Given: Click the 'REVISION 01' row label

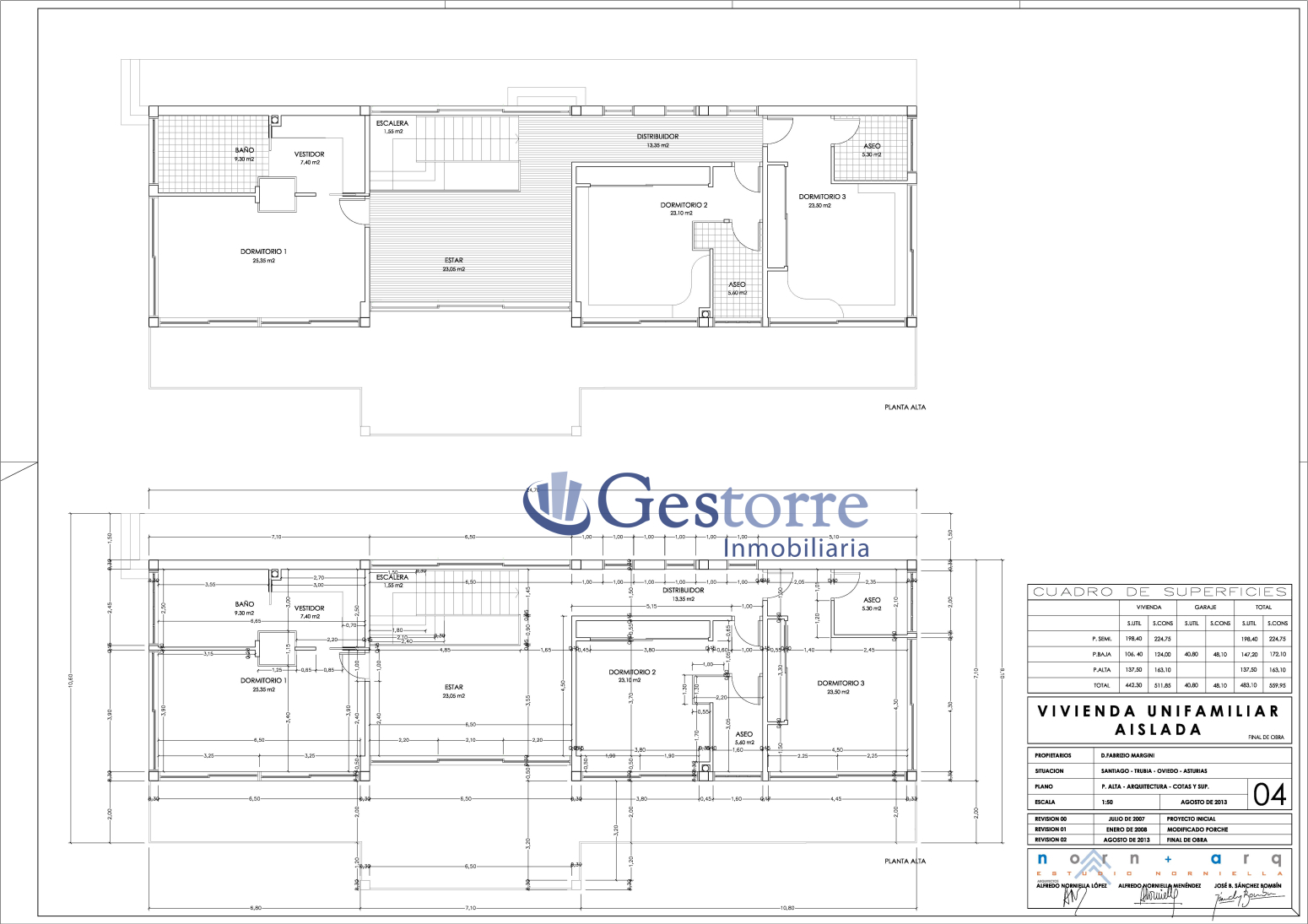Looking at the screenshot, I should pyautogui.click(x=1051, y=829).
